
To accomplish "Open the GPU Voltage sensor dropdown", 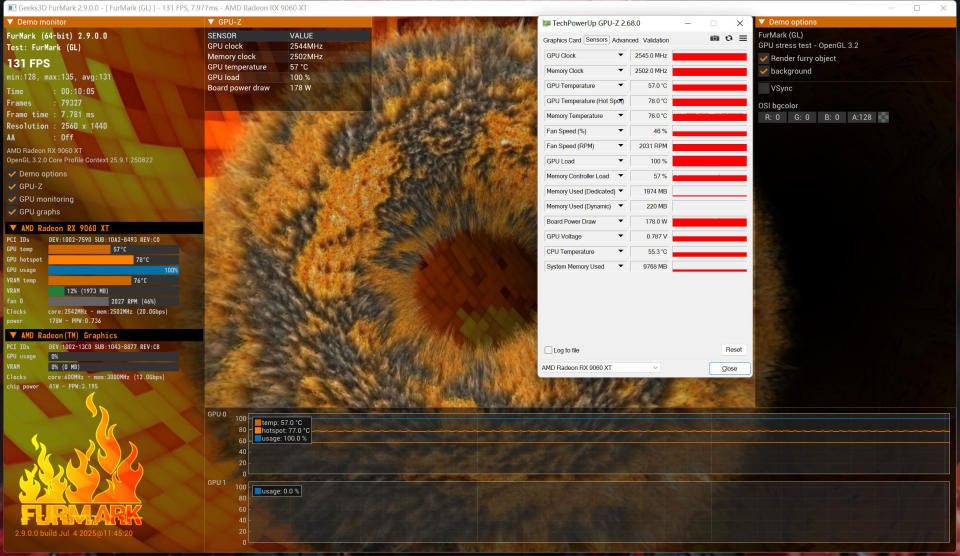I will (x=620, y=236).
